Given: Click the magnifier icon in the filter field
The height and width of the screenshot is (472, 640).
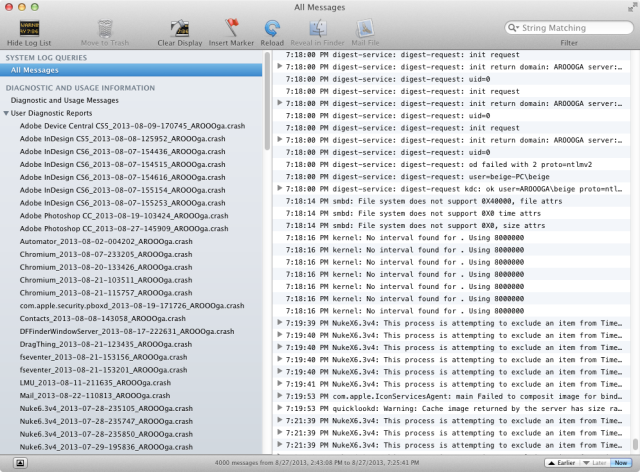Looking at the screenshot, I should click(x=513, y=28).
